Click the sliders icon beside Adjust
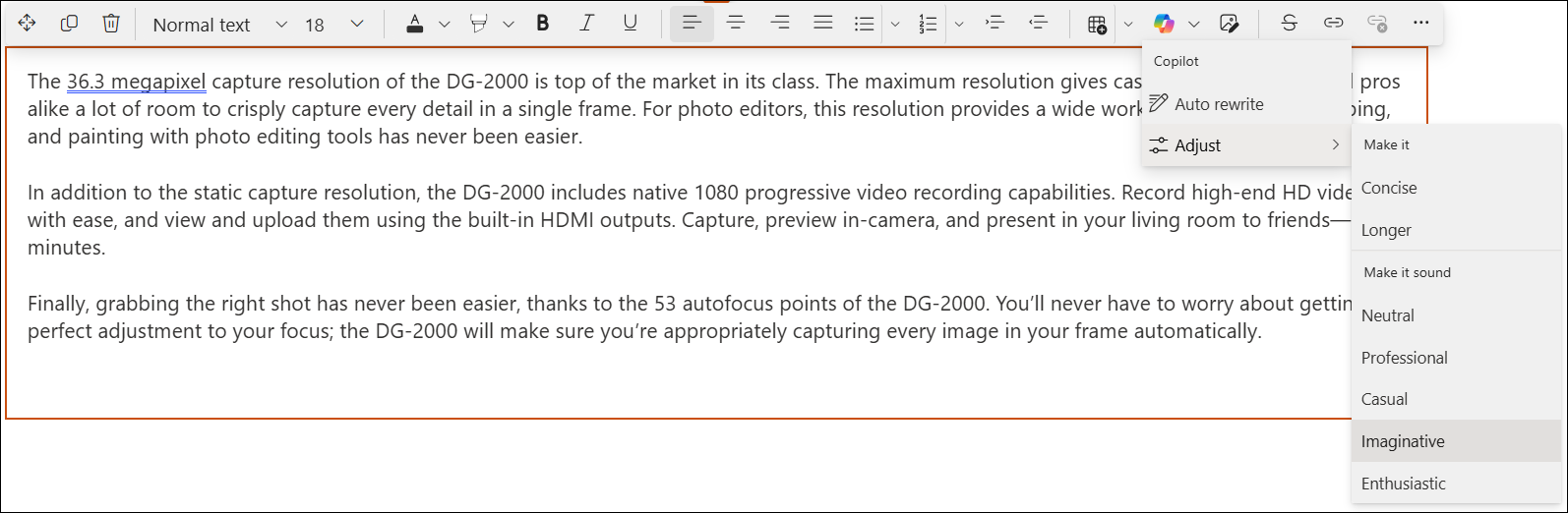Viewport: 1568px width, 513px height. coord(1159,145)
